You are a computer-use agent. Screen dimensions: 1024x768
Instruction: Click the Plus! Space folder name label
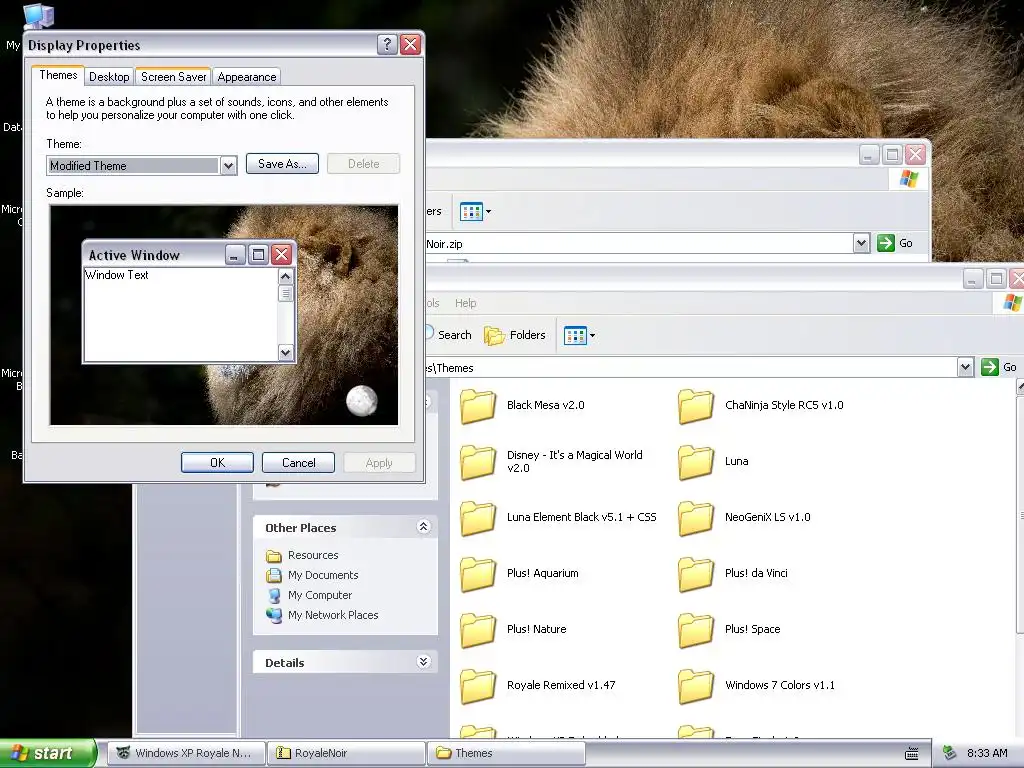point(752,629)
